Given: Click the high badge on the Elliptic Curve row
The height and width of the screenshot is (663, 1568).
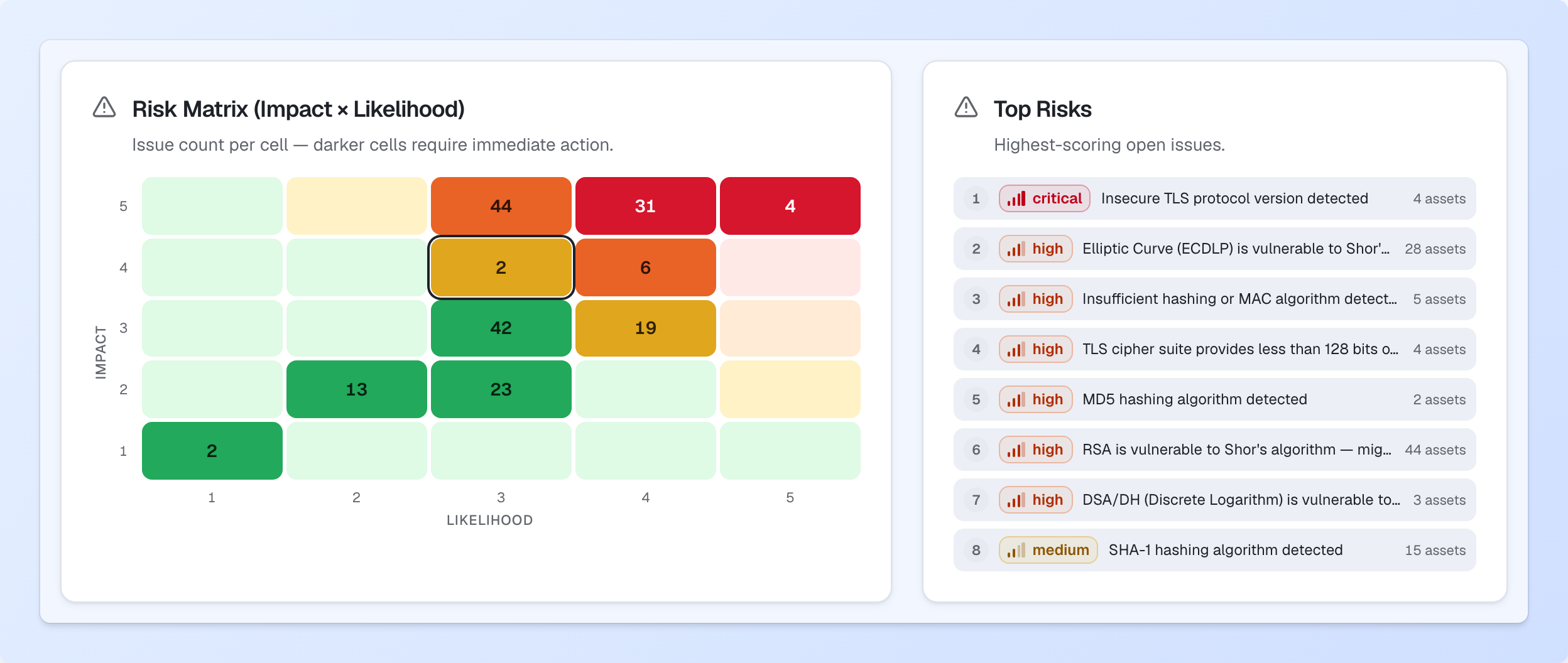Looking at the screenshot, I should [1035, 249].
